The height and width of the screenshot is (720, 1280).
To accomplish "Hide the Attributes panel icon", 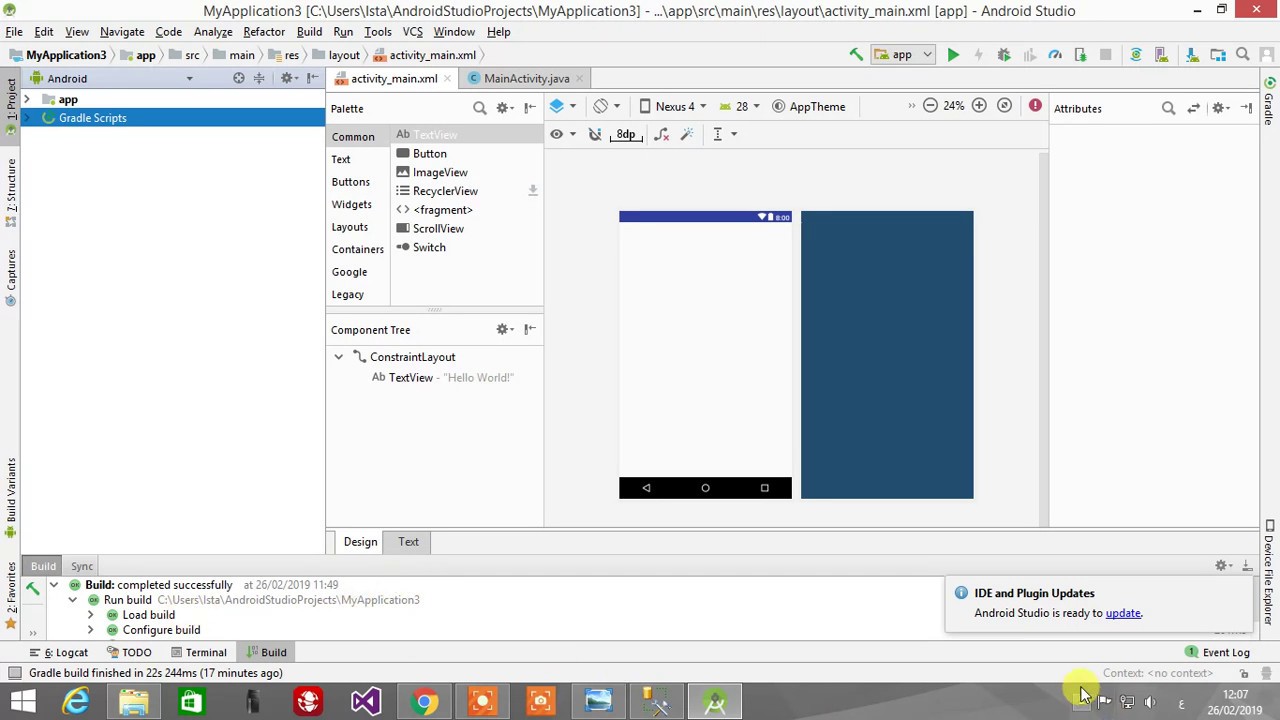I will (1247, 108).
